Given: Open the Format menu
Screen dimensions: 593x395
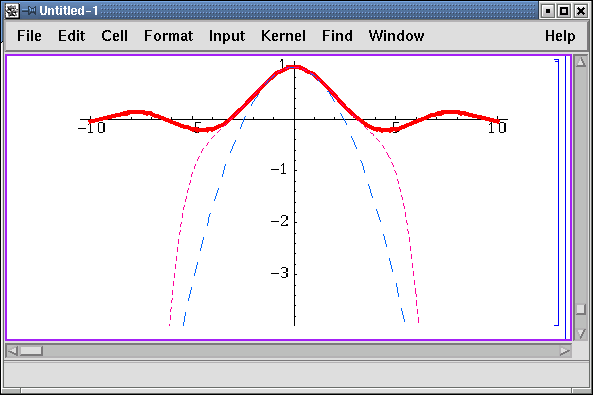Looking at the screenshot, I should click(x=168, y=36).
